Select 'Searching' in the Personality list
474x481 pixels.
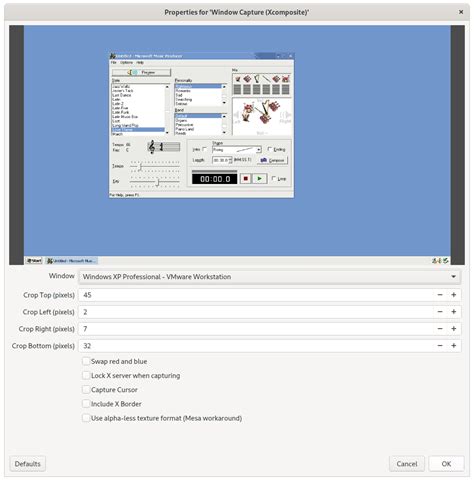(184, 99)
